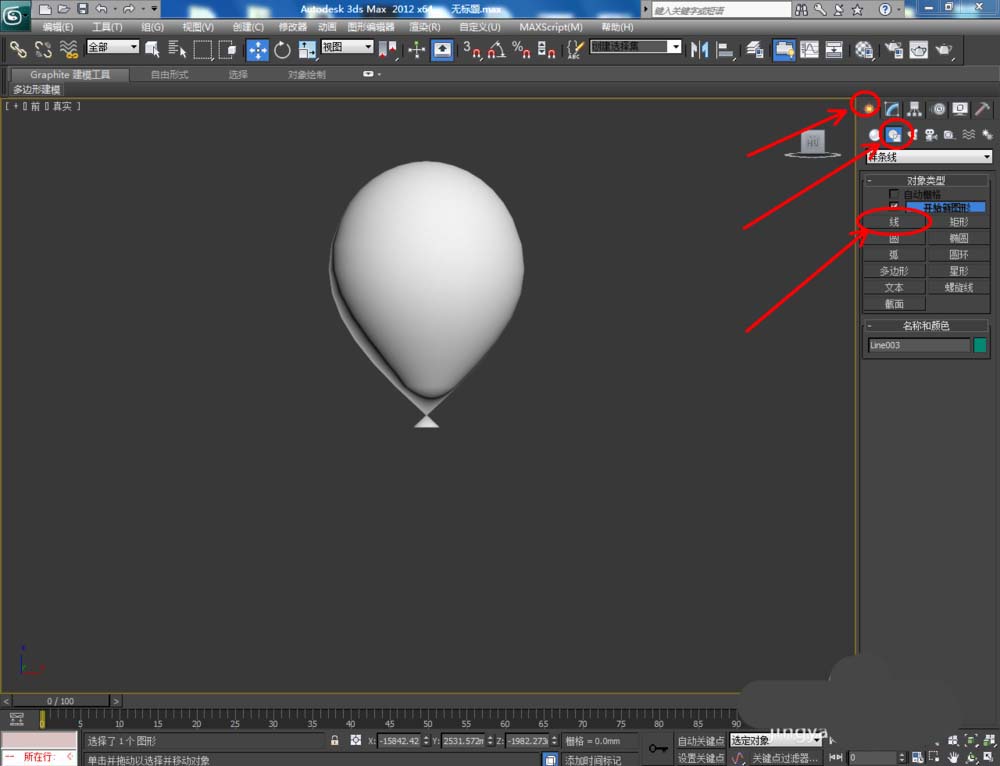
Task: Open the 3ds Max application menu logo
Action: tap(14, 15)
